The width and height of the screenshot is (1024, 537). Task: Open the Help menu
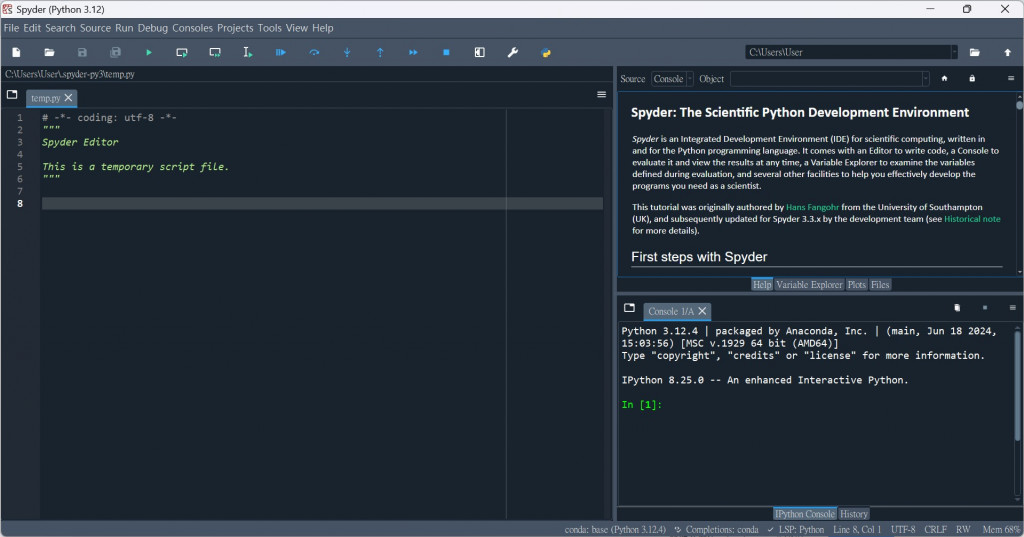[323, 28]
